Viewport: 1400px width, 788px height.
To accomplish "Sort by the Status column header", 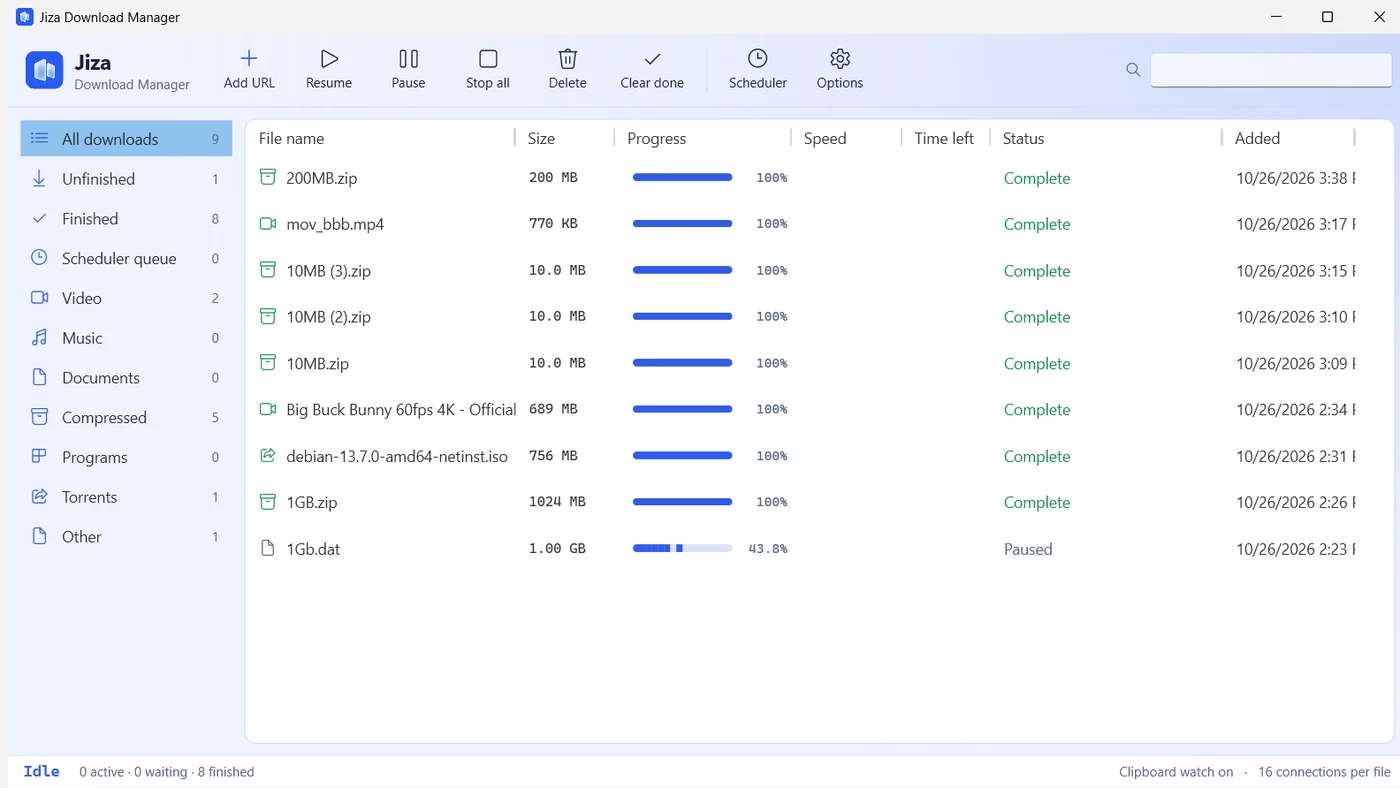I will point(1023,138).
